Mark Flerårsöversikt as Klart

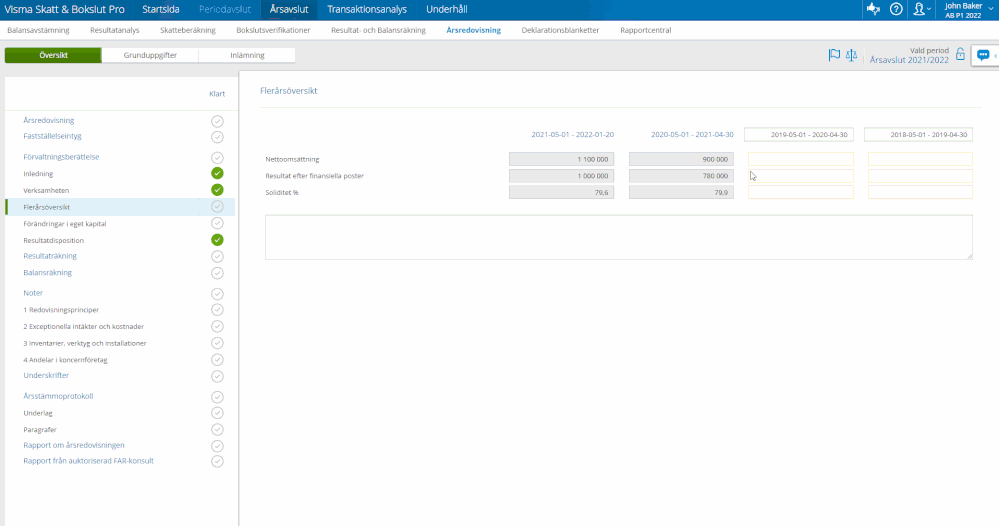(x=217, y=207)
